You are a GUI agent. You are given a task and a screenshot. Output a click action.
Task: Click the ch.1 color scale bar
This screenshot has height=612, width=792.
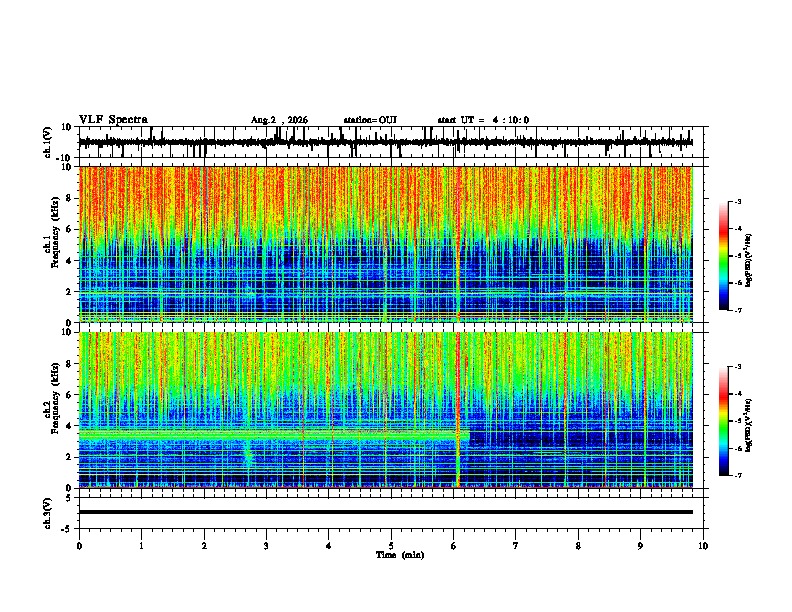coord(724,256)
